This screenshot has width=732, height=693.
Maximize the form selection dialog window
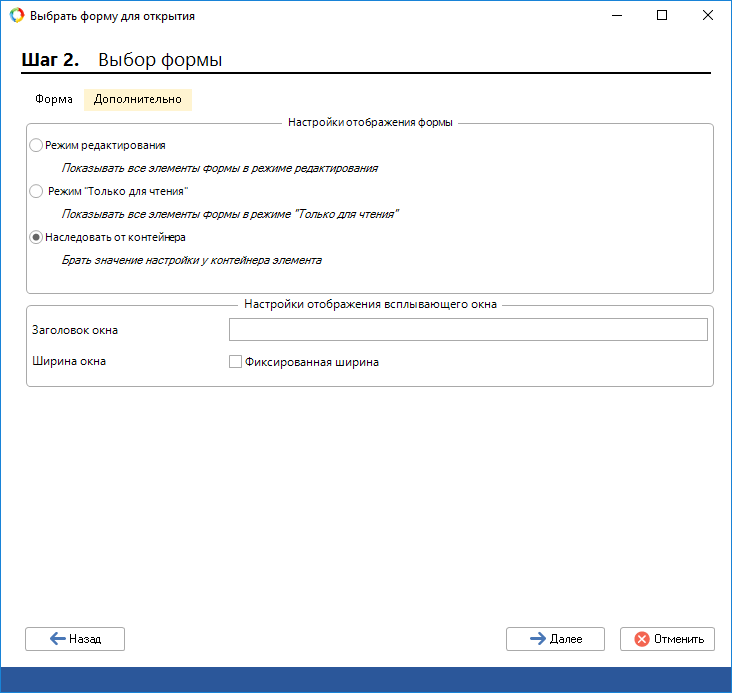click(662, 16)
